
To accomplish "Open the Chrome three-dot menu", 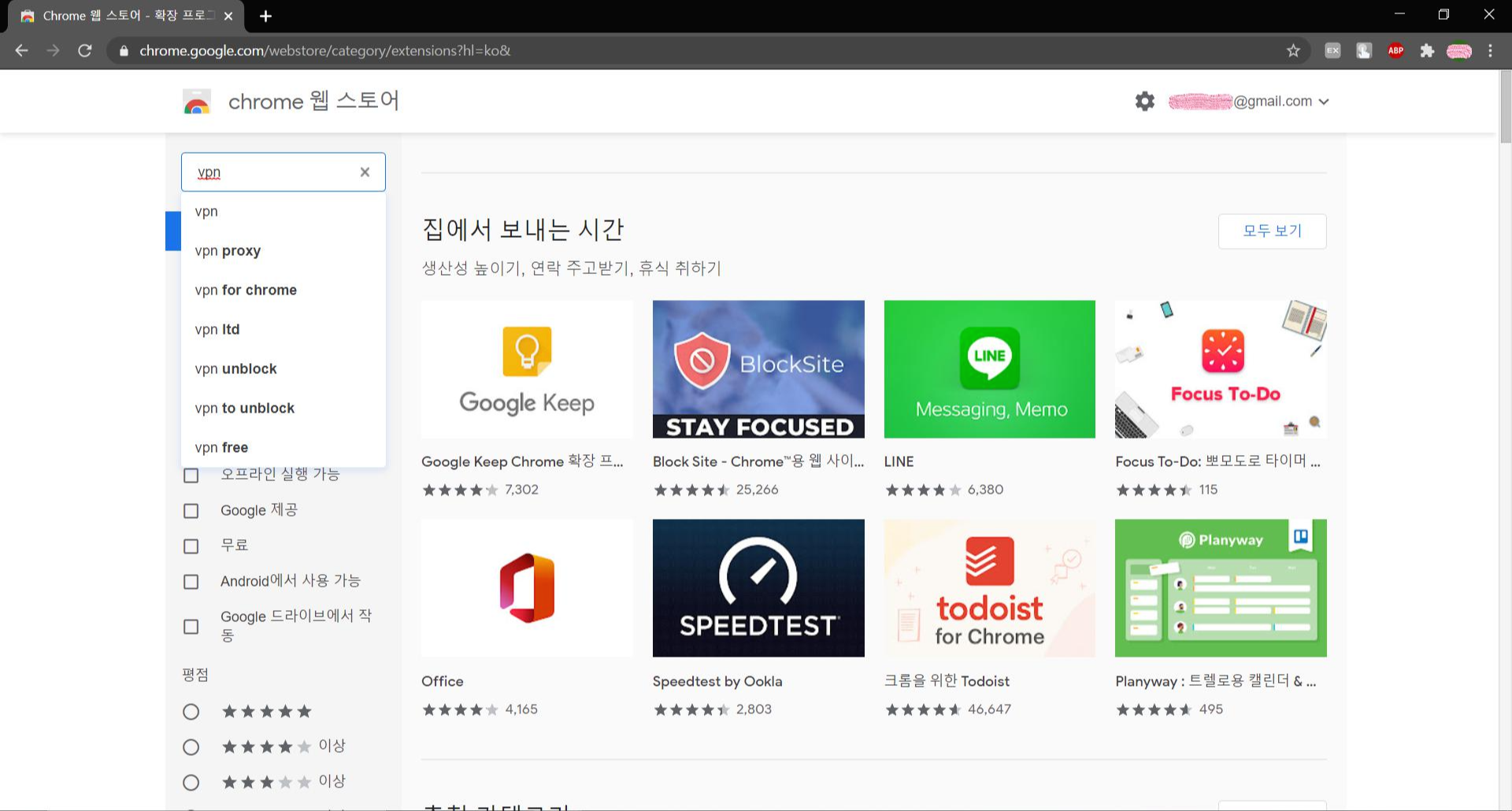I will tap(1490, 50).
